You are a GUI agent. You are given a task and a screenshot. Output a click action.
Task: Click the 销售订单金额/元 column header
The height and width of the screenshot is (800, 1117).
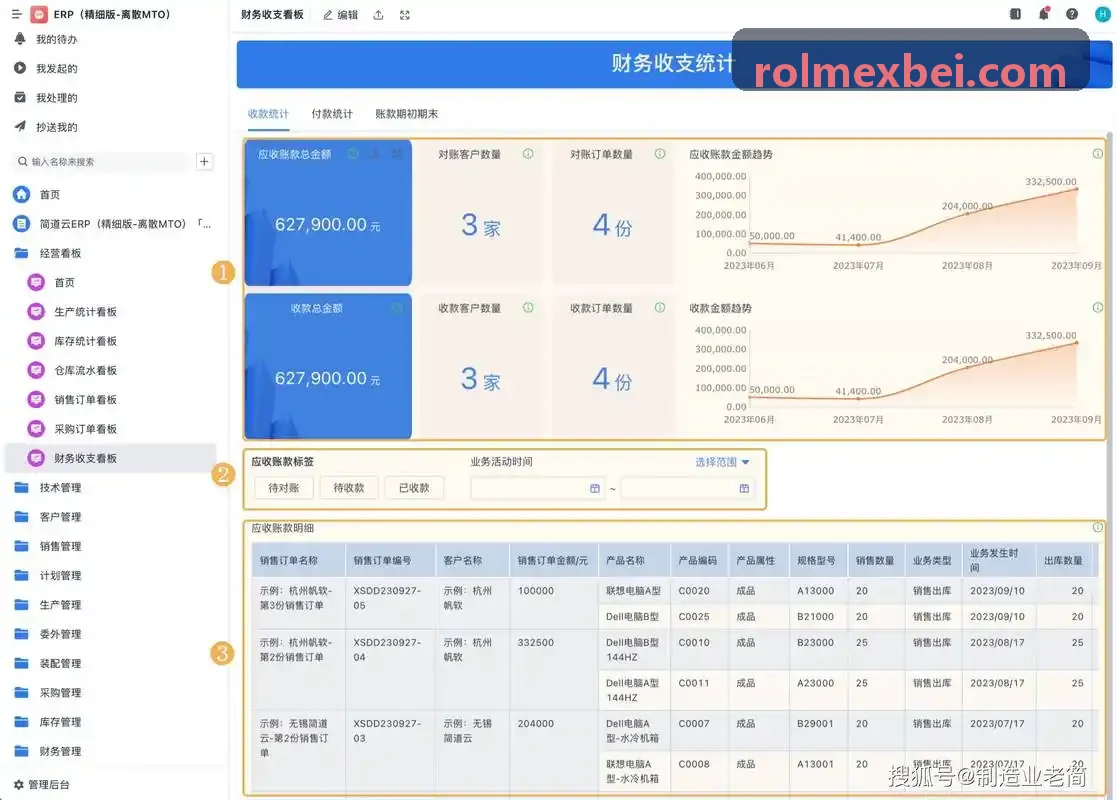(553, 561)
